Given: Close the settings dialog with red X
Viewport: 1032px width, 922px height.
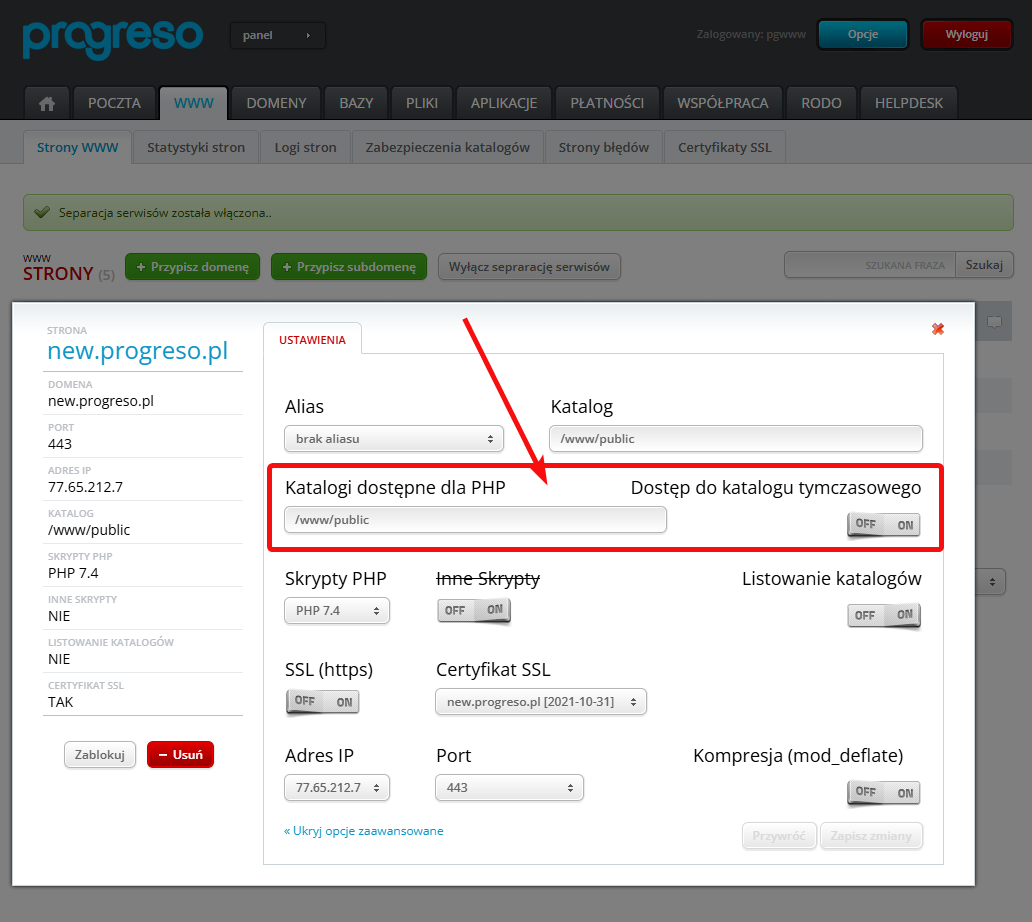Looking at the screenshot, I should pyautogui.click(x=938, y=329).
